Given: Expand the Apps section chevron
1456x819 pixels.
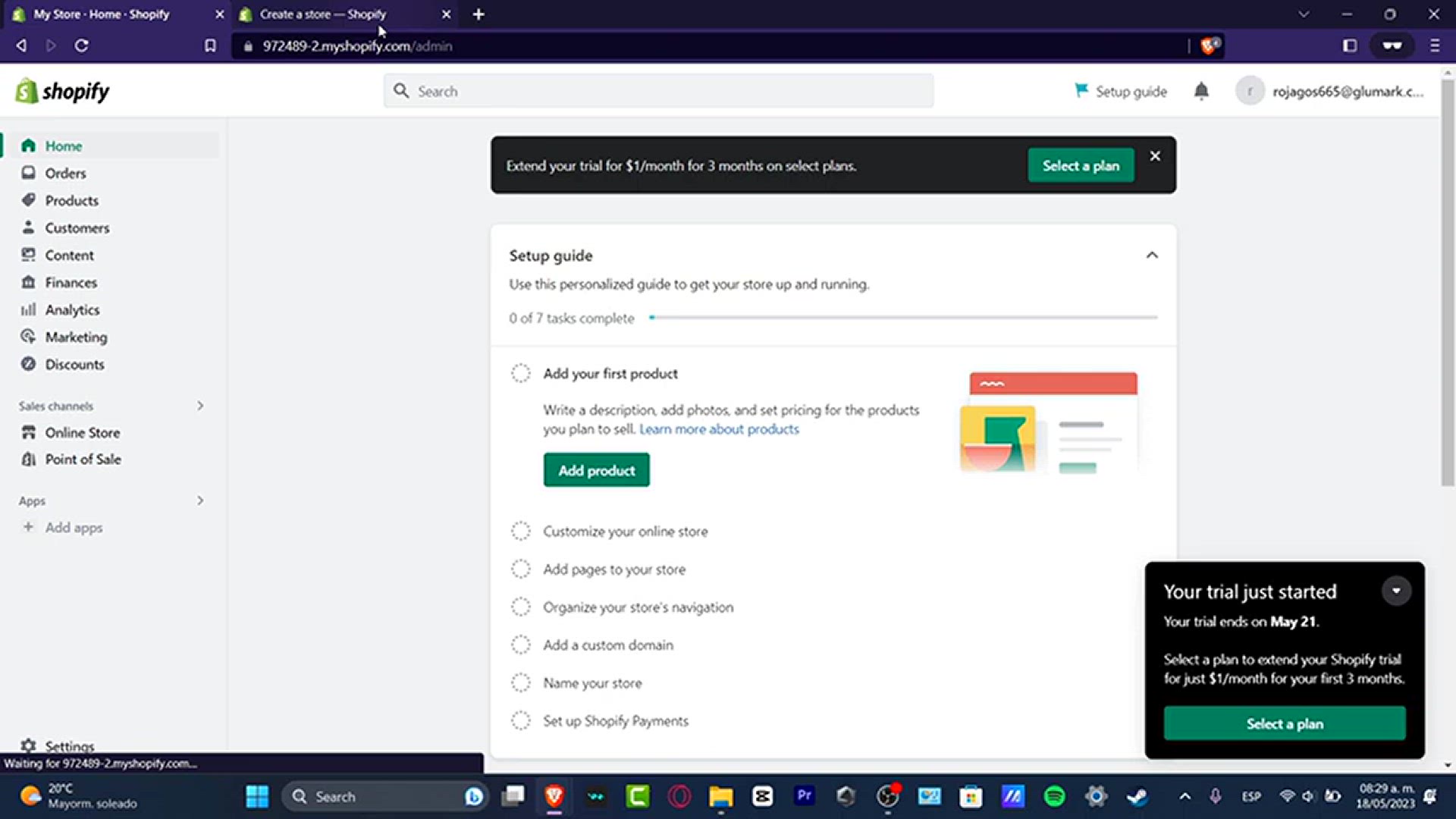Looking at the screenshot, I should [x=200, y=500].
